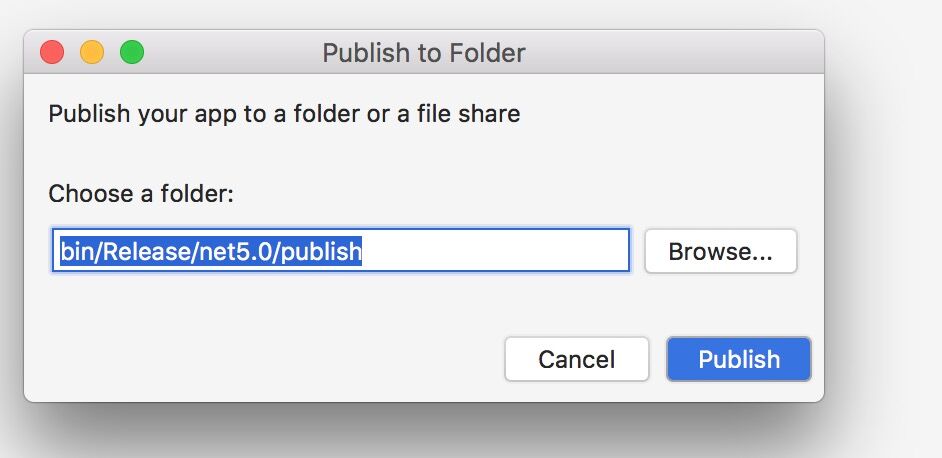The height and width of the screenshot is (458, 942).
Task: Click the "Publish to Folder" window title
Action: [x=423, y=52]
